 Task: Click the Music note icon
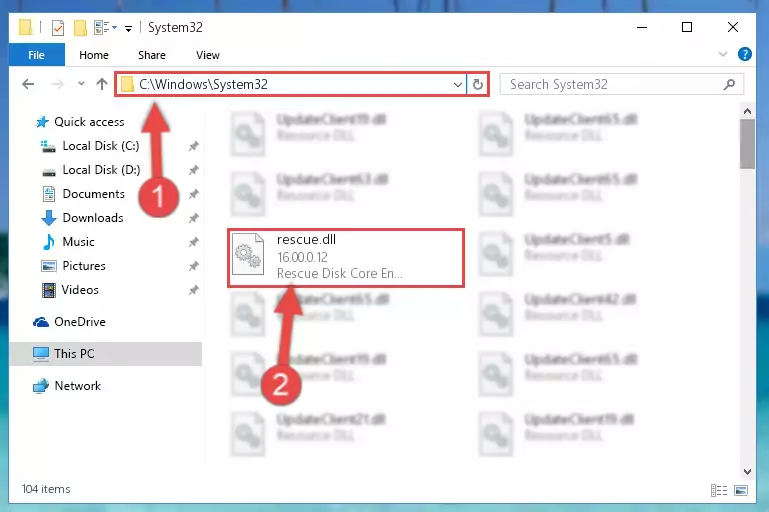49,242
